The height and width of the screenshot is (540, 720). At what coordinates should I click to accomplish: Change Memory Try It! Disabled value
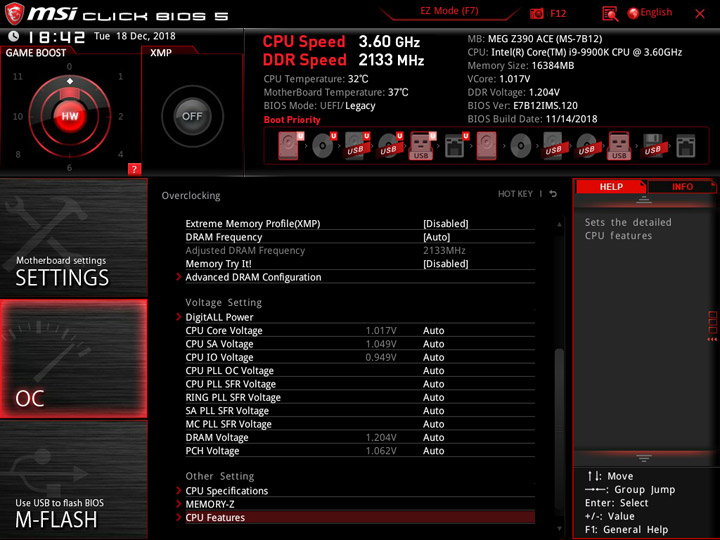click(x=445, y=264)
